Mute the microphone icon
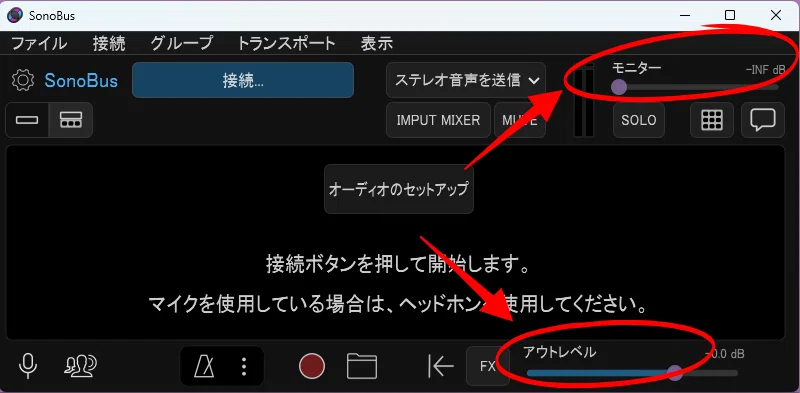This screenshot has width=800, height=393. point(28,365)
